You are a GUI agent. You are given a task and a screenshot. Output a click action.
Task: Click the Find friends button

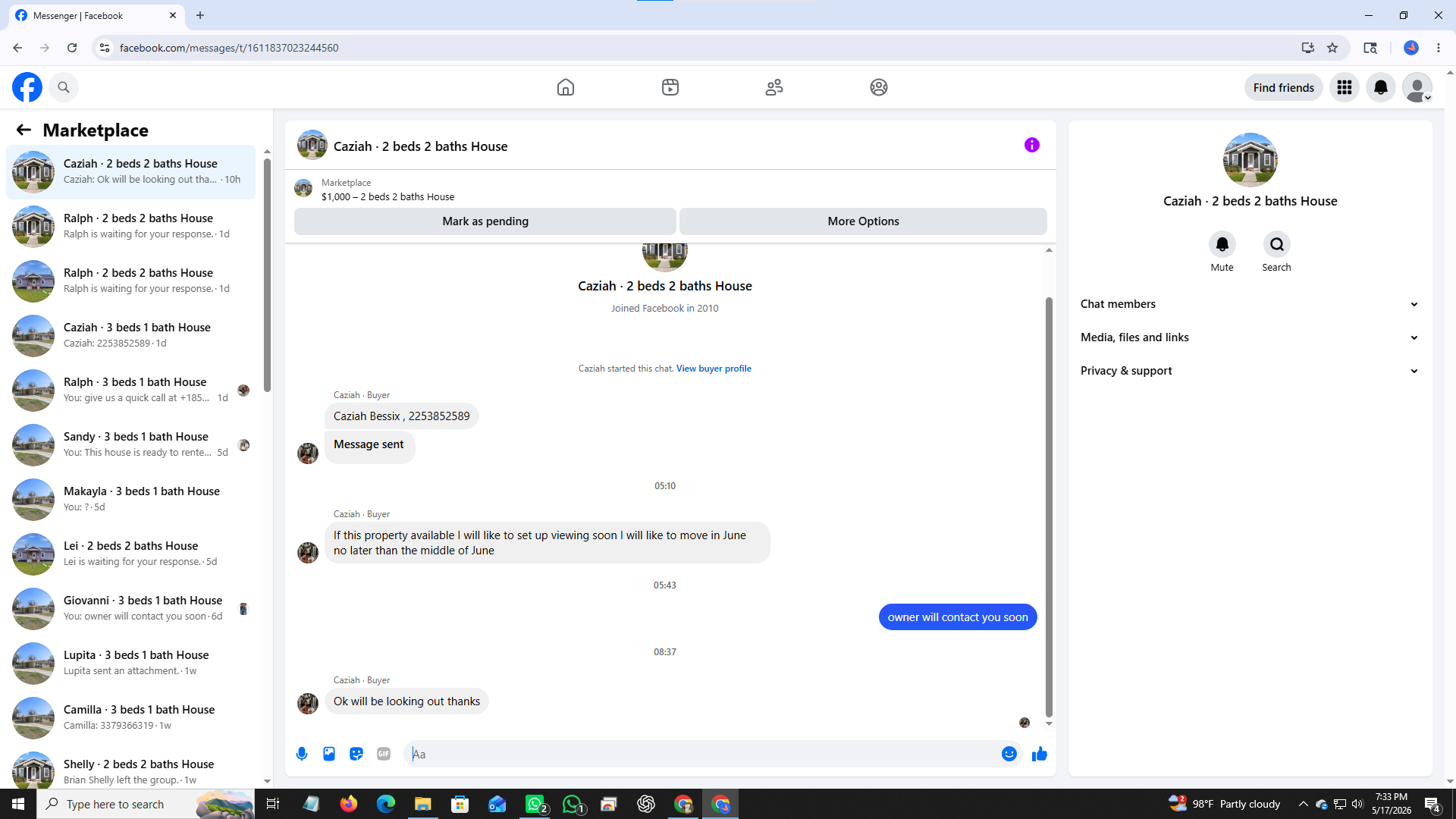point(1284,87)
